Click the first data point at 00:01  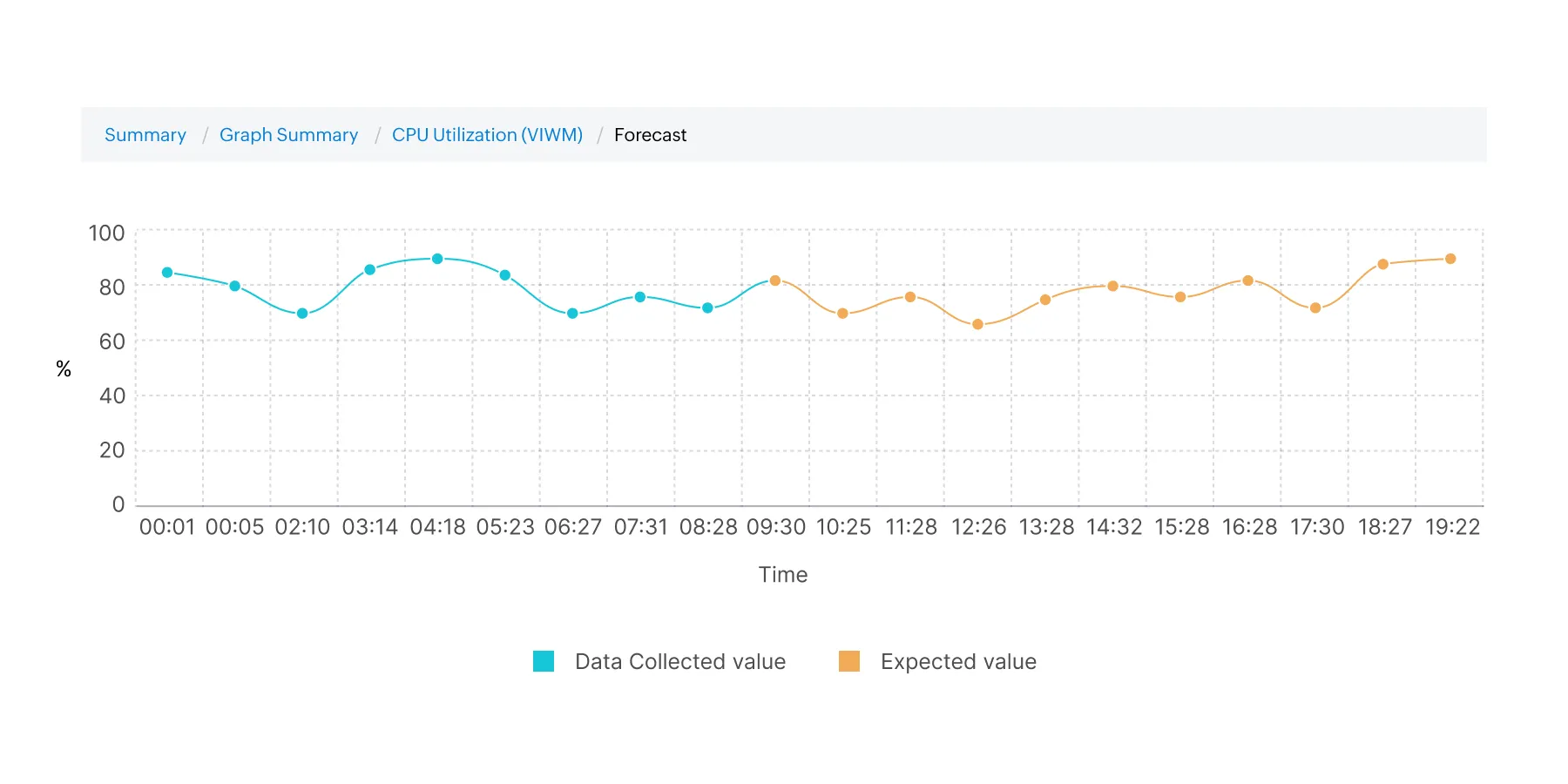point(166,272)
